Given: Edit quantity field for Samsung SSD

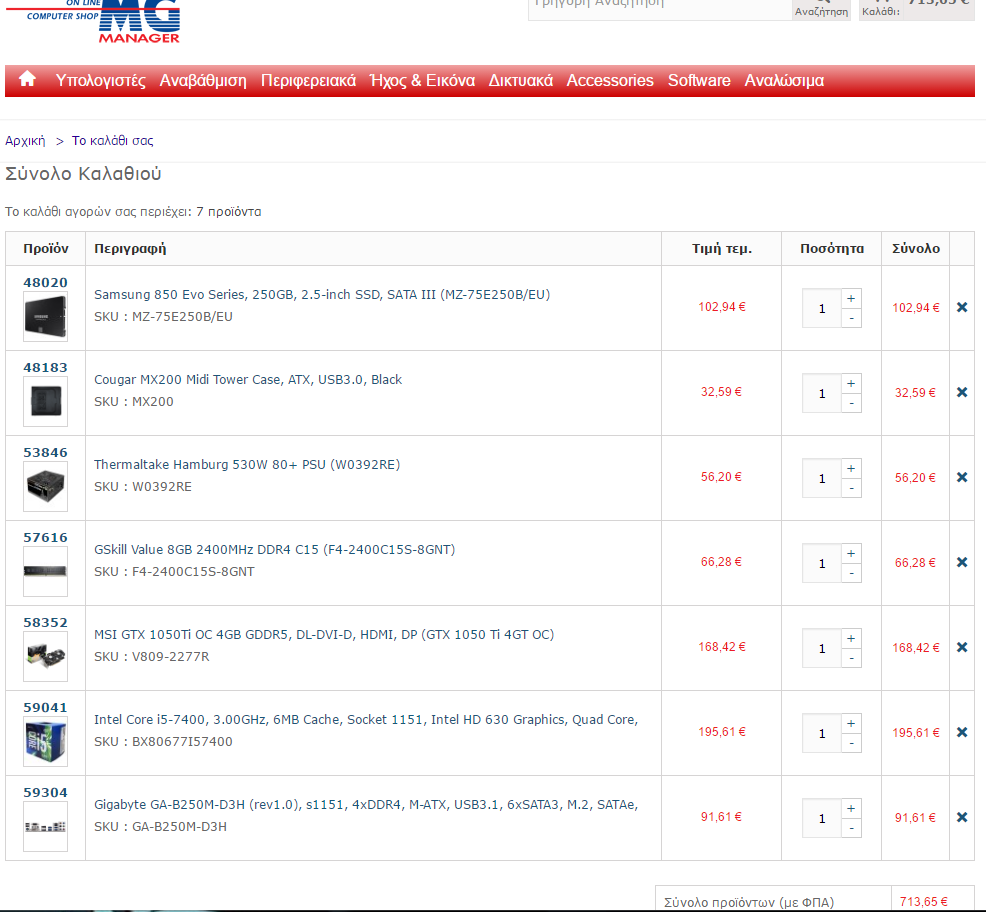Looking at the screenshot, I should (822, 308).
